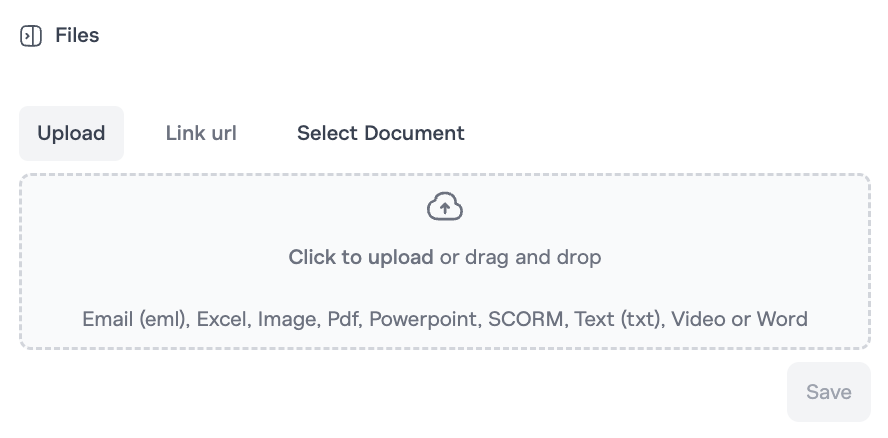
Task: Click the word "Word" in supported formats
Action: [782, 320]
